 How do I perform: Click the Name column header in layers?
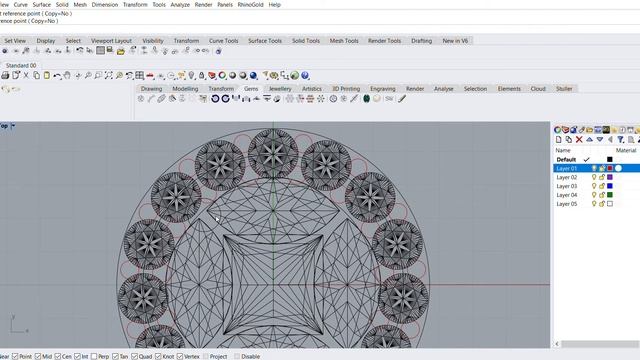563,150
